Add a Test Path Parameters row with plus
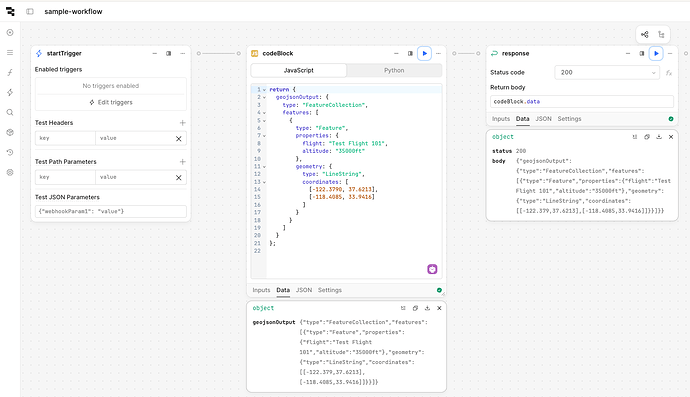690x397 pixels. [183, 162]
